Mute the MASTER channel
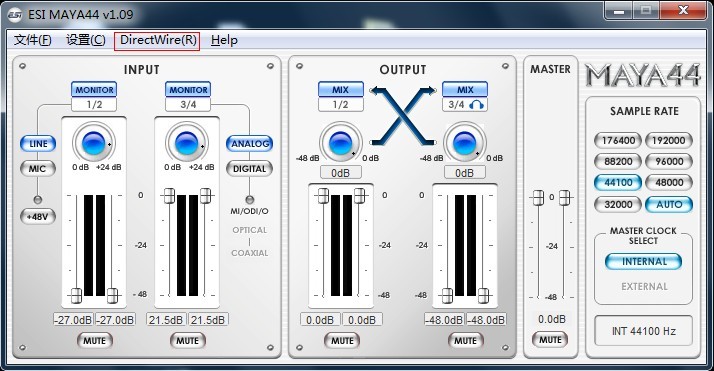The height and width of the screenshot is (371, 714). coord(550,340)
